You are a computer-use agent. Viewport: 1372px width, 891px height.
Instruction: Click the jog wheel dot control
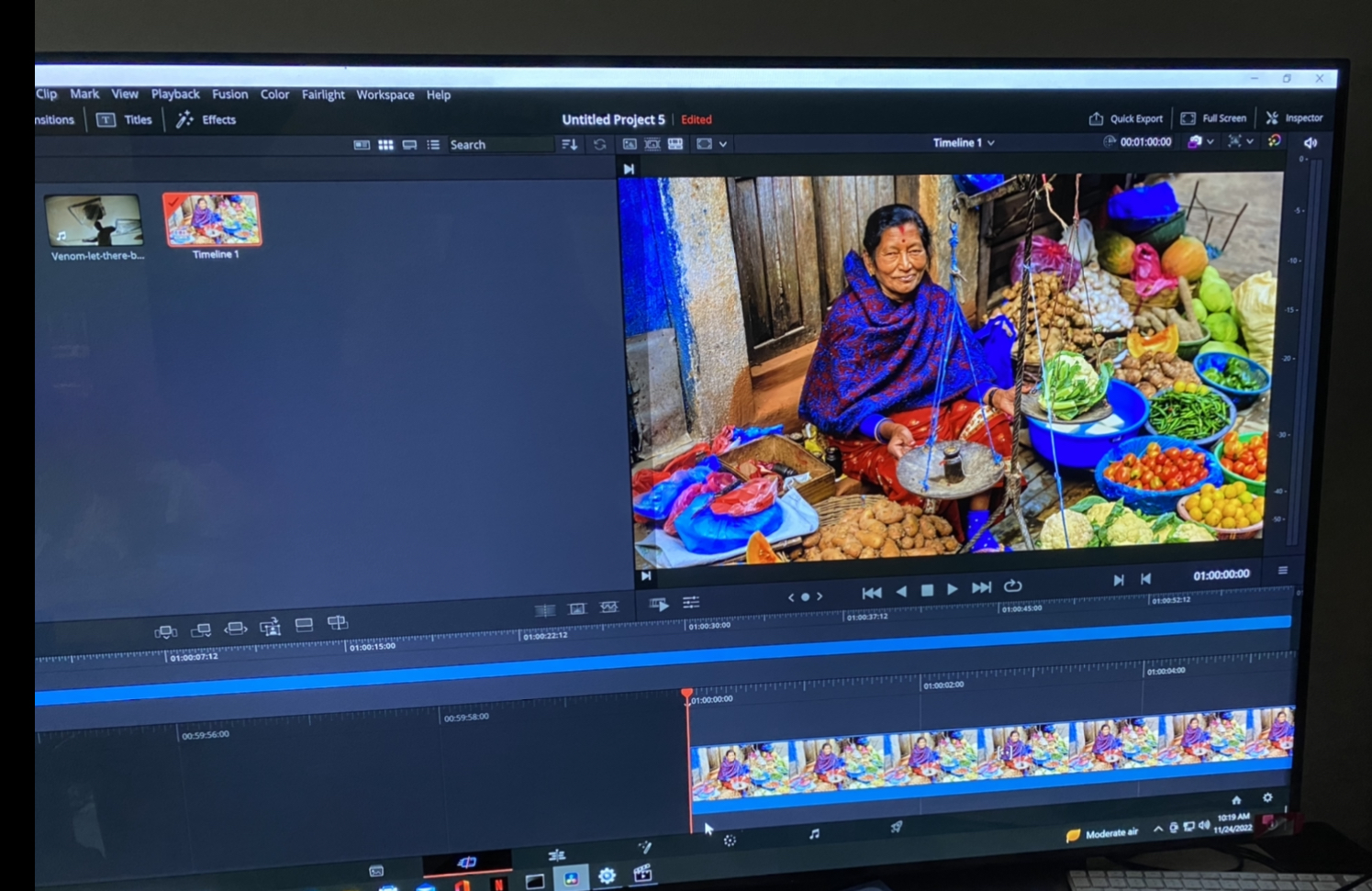coord(805,596)
